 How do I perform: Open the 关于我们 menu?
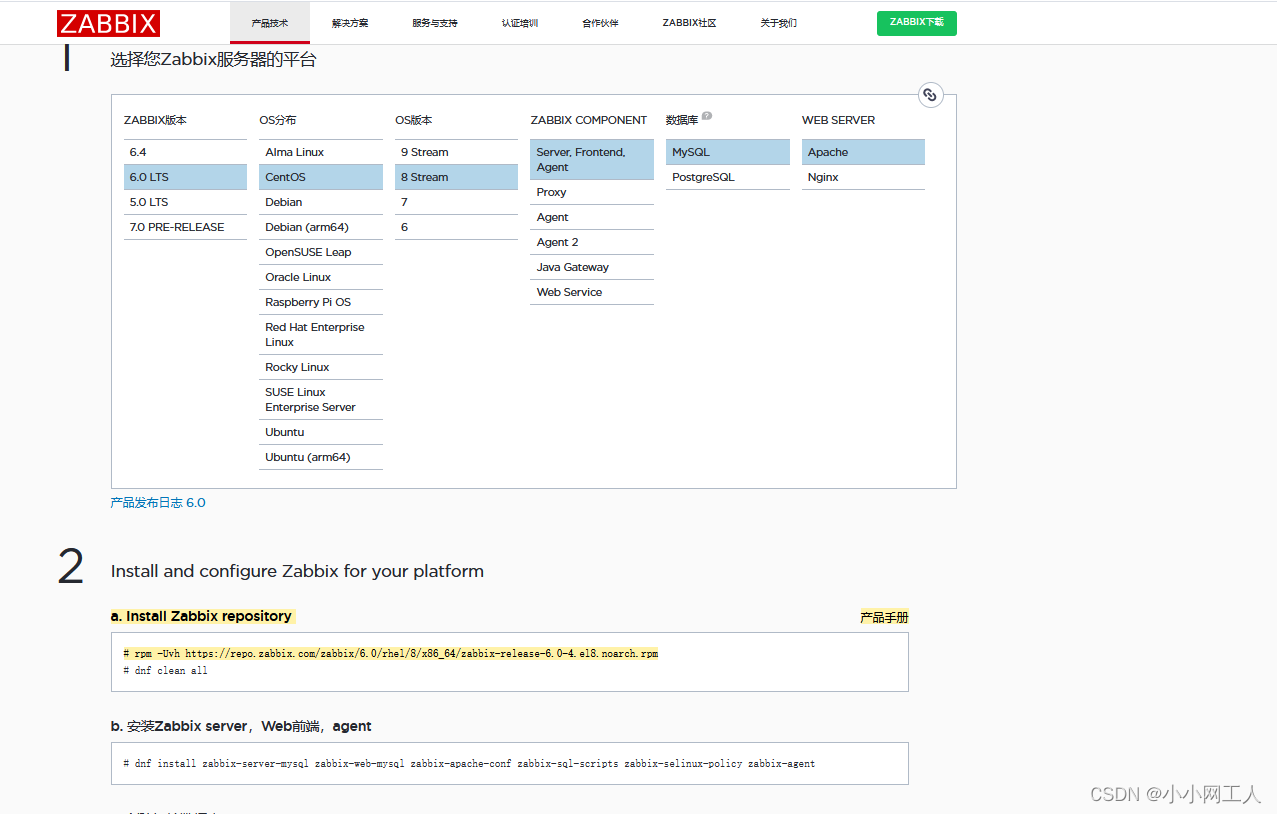[x=778, y=23]
